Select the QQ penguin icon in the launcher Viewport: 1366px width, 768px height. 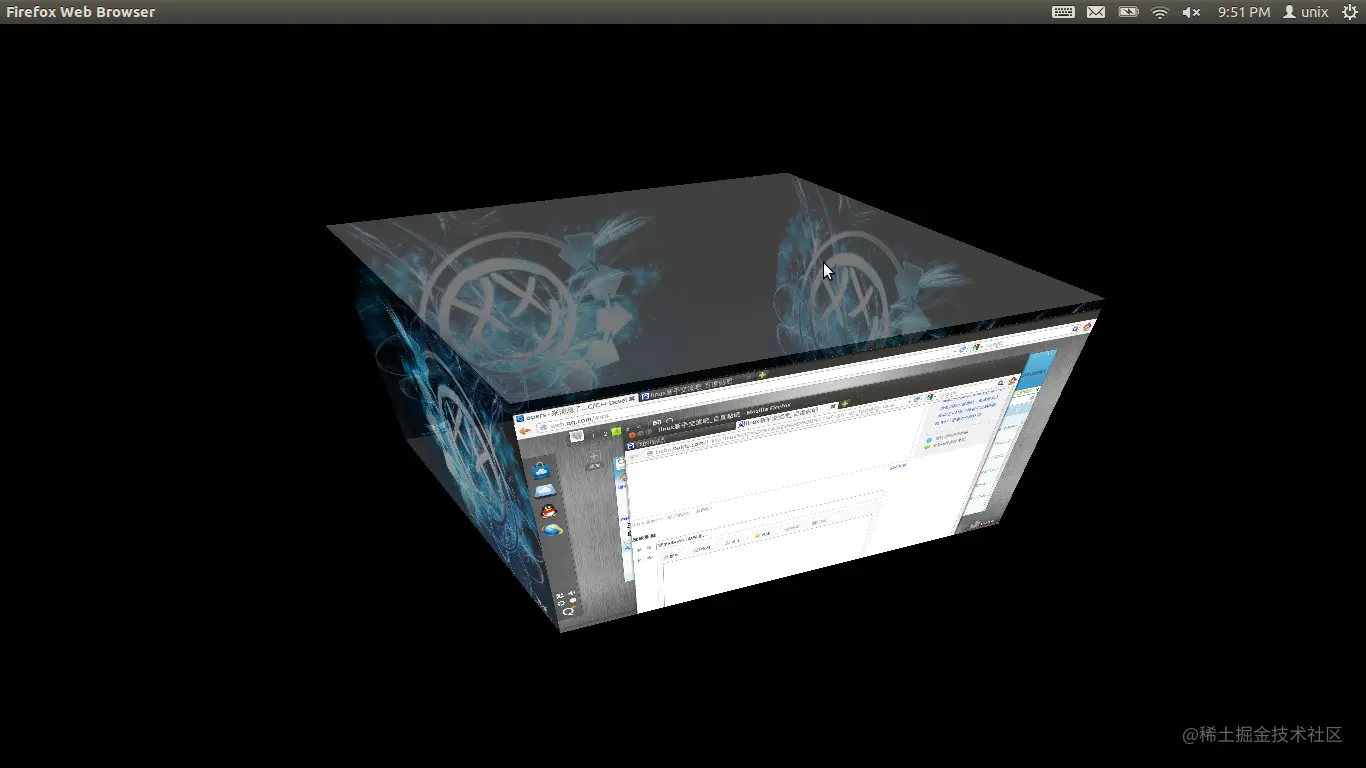pos(548,511)
